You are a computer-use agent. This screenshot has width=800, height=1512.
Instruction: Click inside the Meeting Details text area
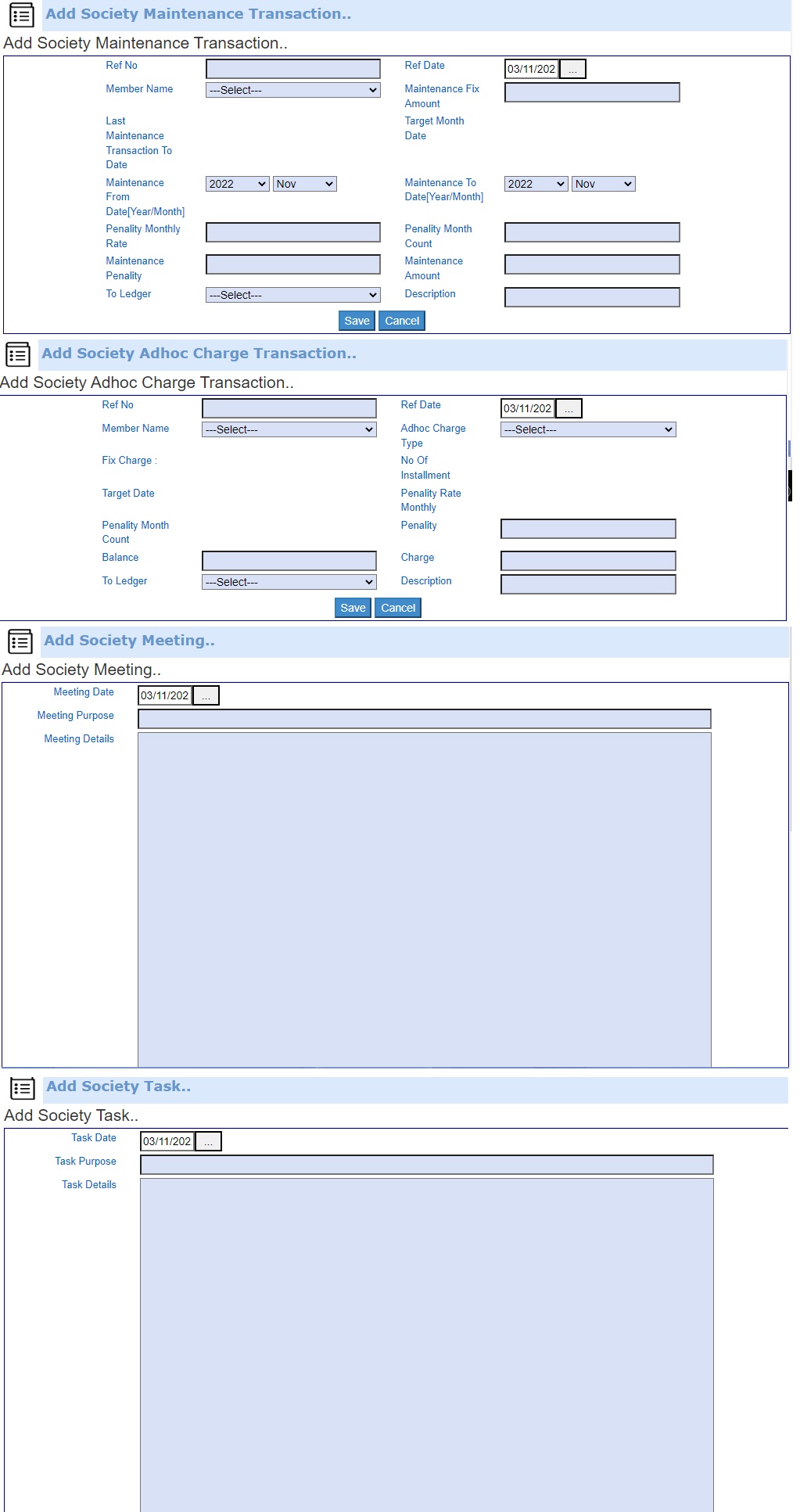424,900
